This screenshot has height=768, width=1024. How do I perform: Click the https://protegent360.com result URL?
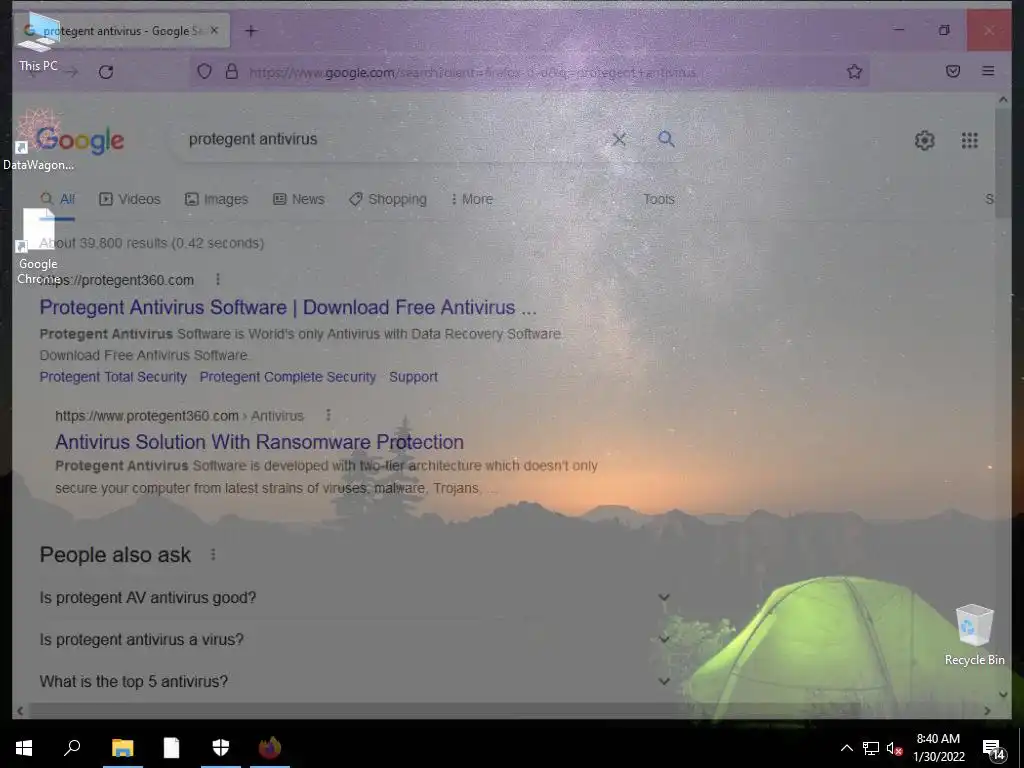[117, 280]
